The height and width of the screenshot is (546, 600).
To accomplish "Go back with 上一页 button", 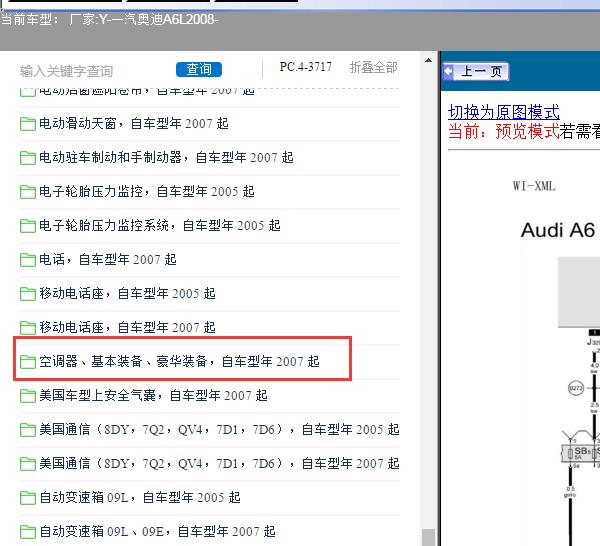I will point(476,72).
